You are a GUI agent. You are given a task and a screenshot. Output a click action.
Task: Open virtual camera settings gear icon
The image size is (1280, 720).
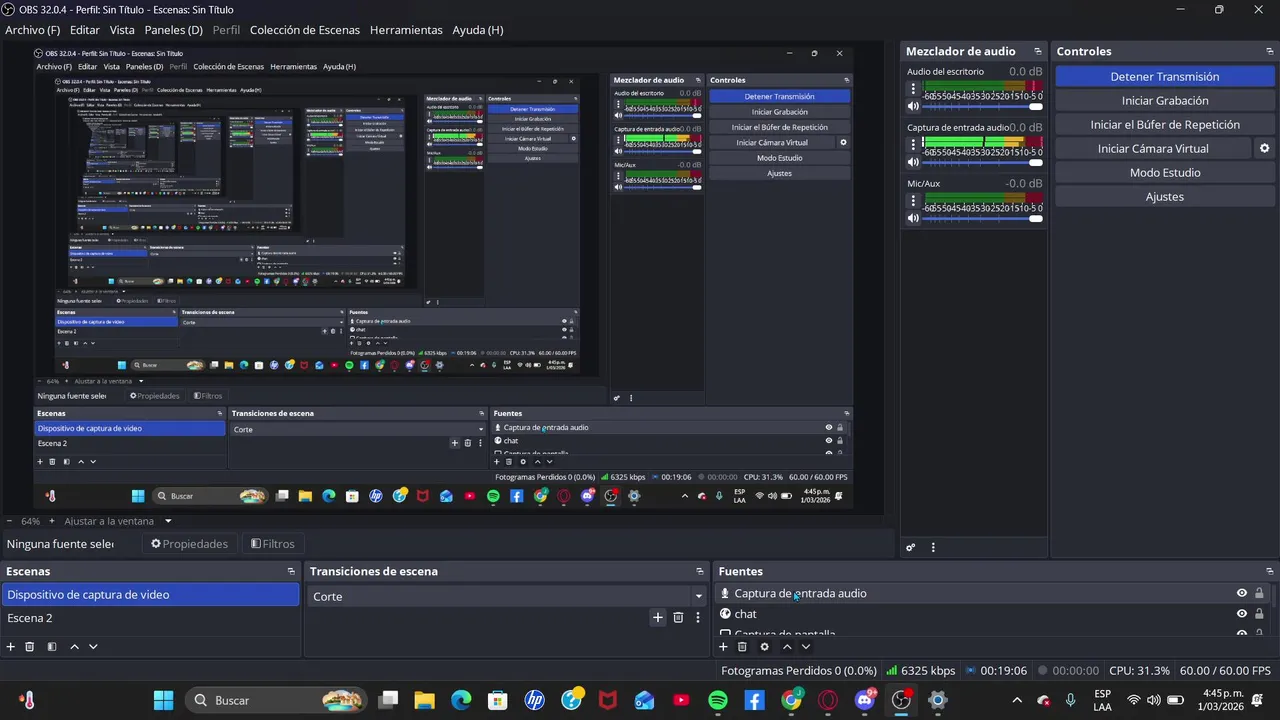click(1264, 148)
